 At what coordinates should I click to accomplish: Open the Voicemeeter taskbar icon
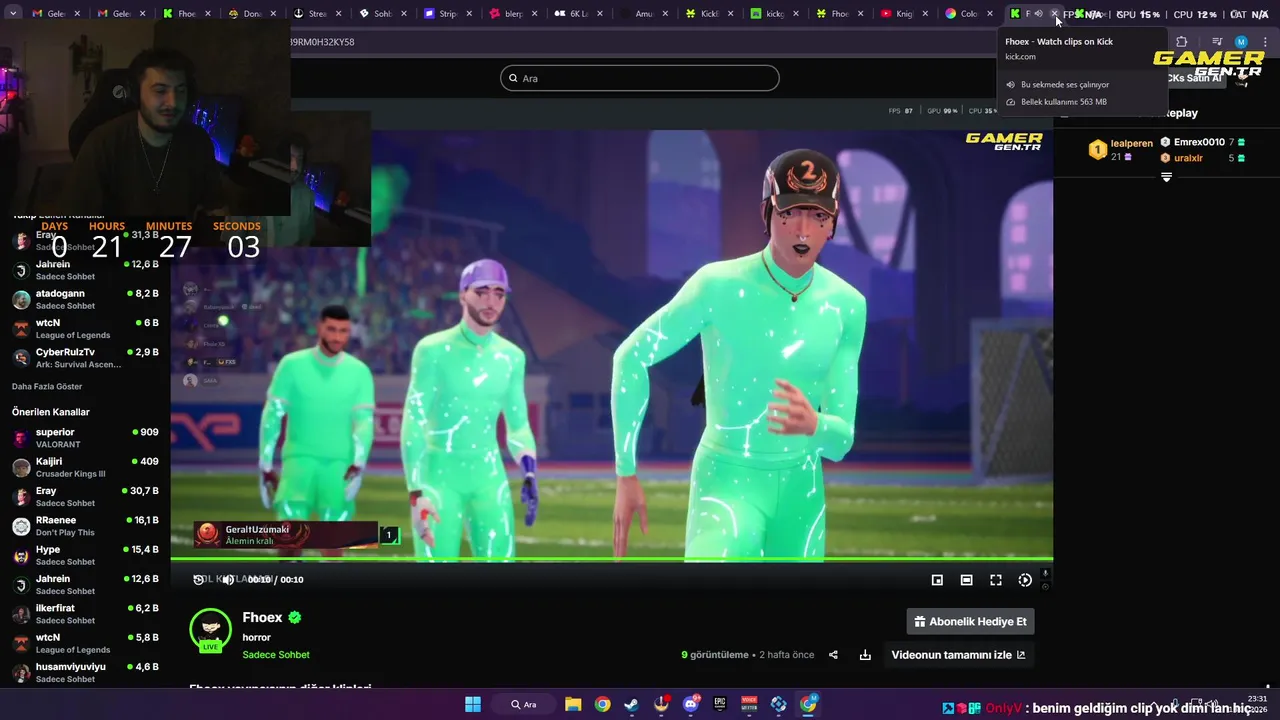[x=749, y=704]
